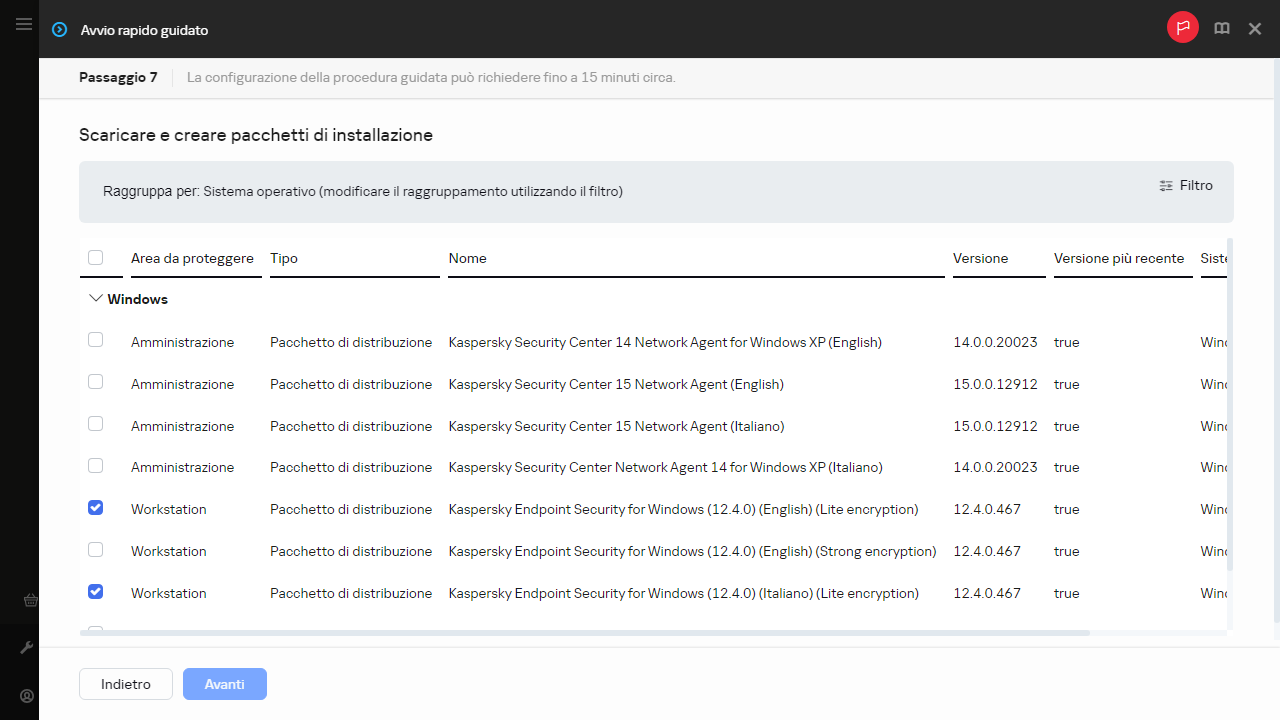This screenshot has width=1280, height=720.
Task: Open the hamburger main menu
Action: tap(24, 24)
